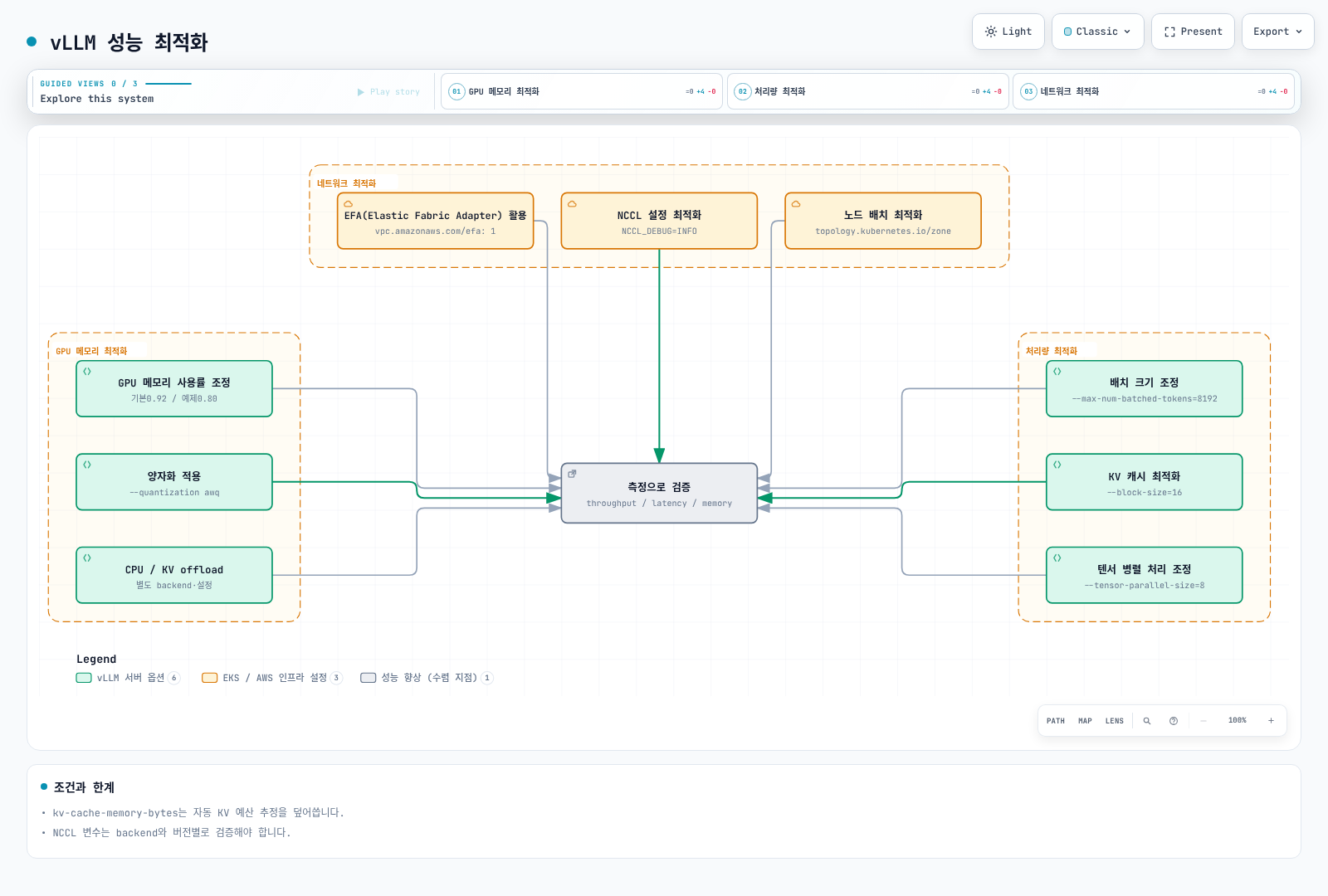Viewport: 1328px width, 896px height.
Task: Click code icon on 배치 크기 조정 node
Action: [x=1057, y=372]
